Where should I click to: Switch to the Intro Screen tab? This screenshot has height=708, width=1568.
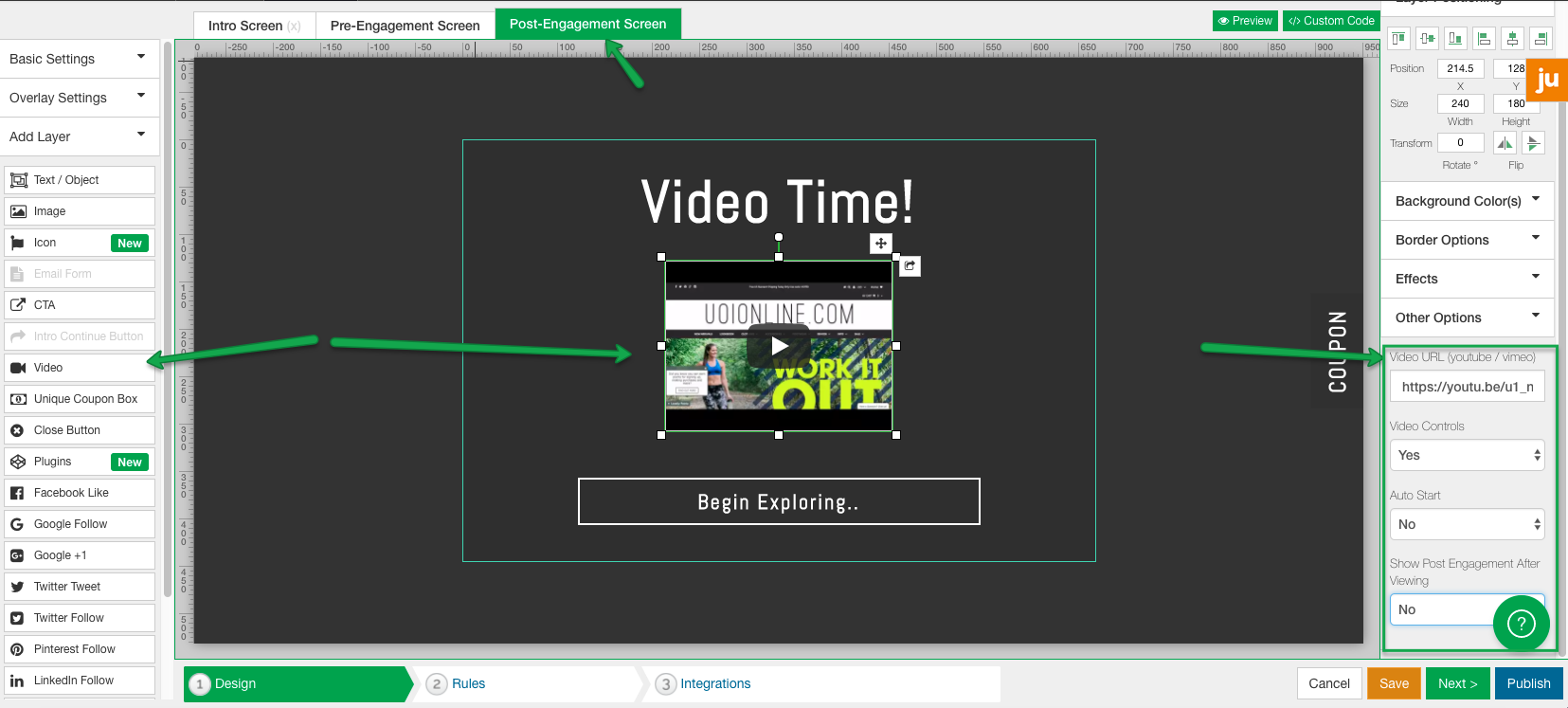coord(245,26)
